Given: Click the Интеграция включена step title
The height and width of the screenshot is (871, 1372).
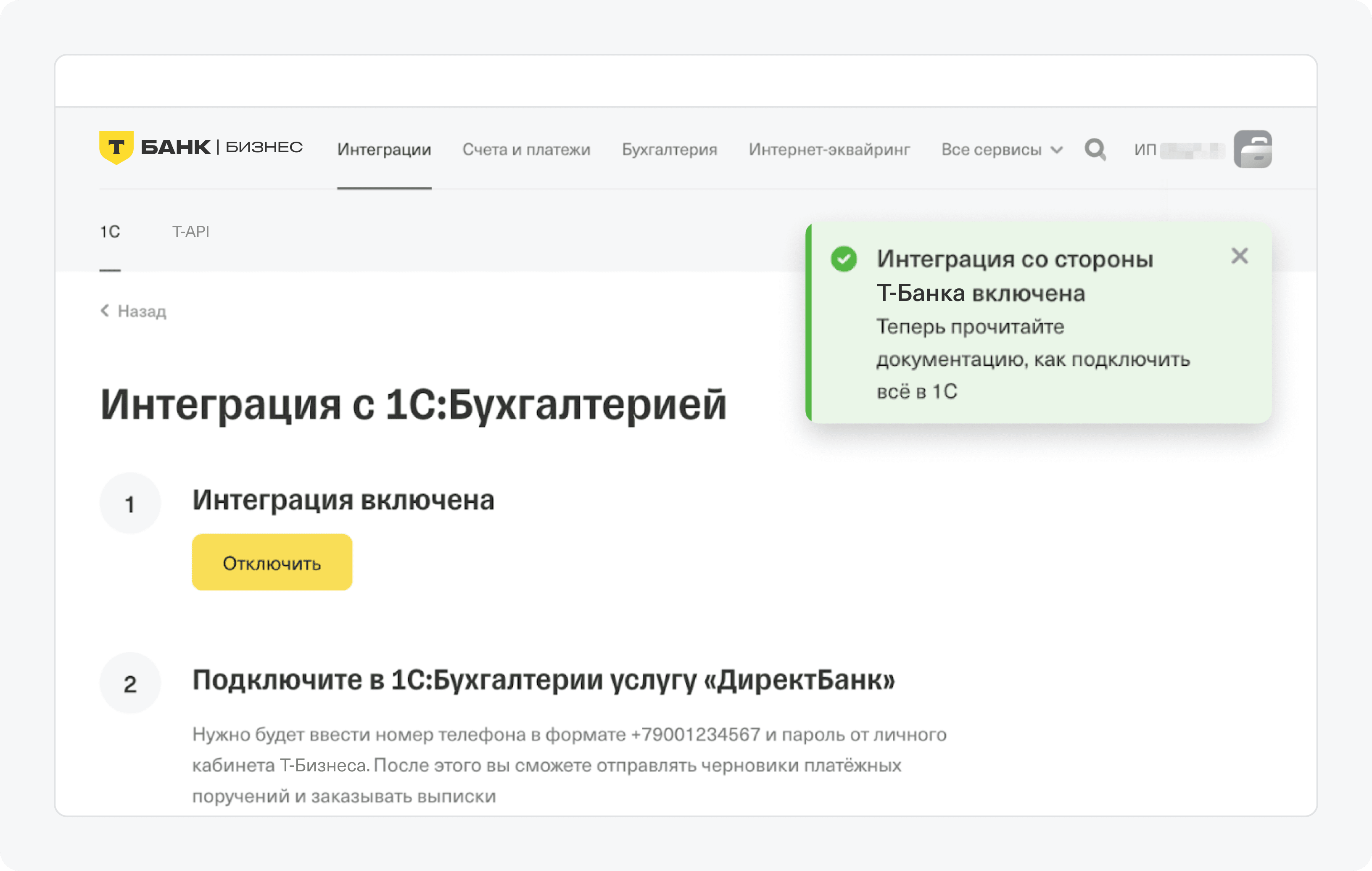Looking at the screenshot, I should pyautogui.click(x=343, y=500).
